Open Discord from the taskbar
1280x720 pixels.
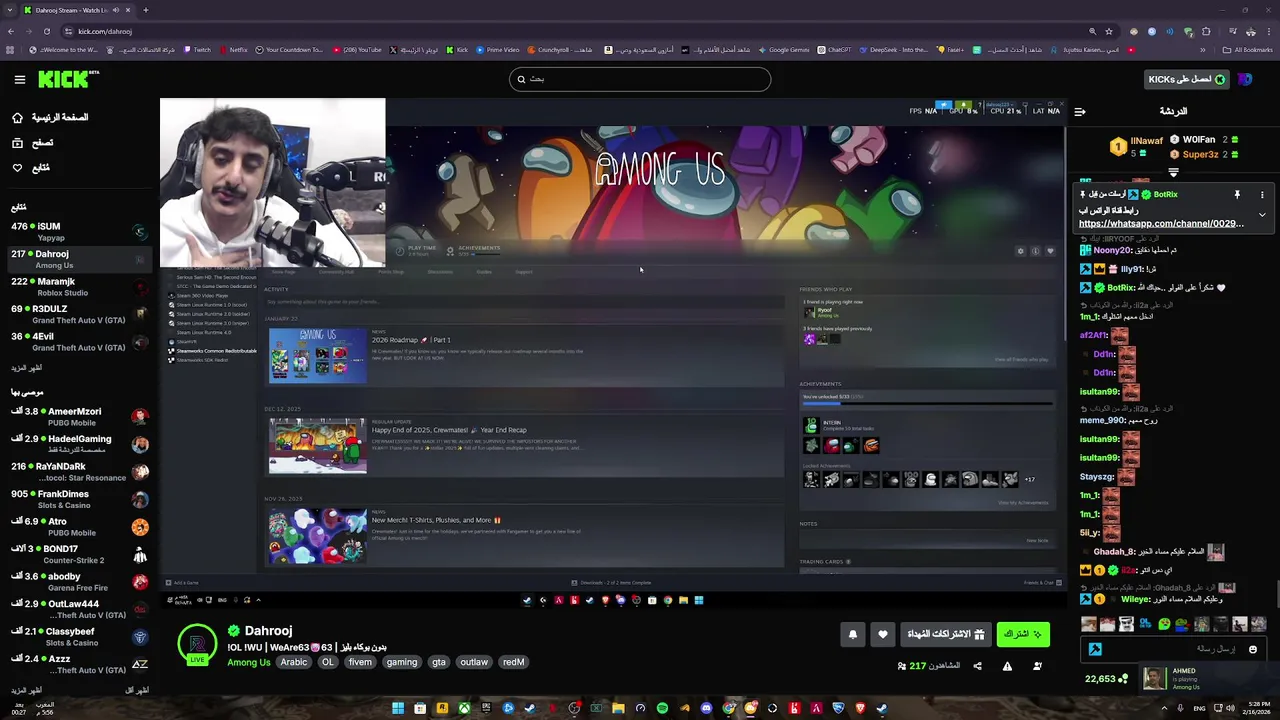(x=706, y=709)
